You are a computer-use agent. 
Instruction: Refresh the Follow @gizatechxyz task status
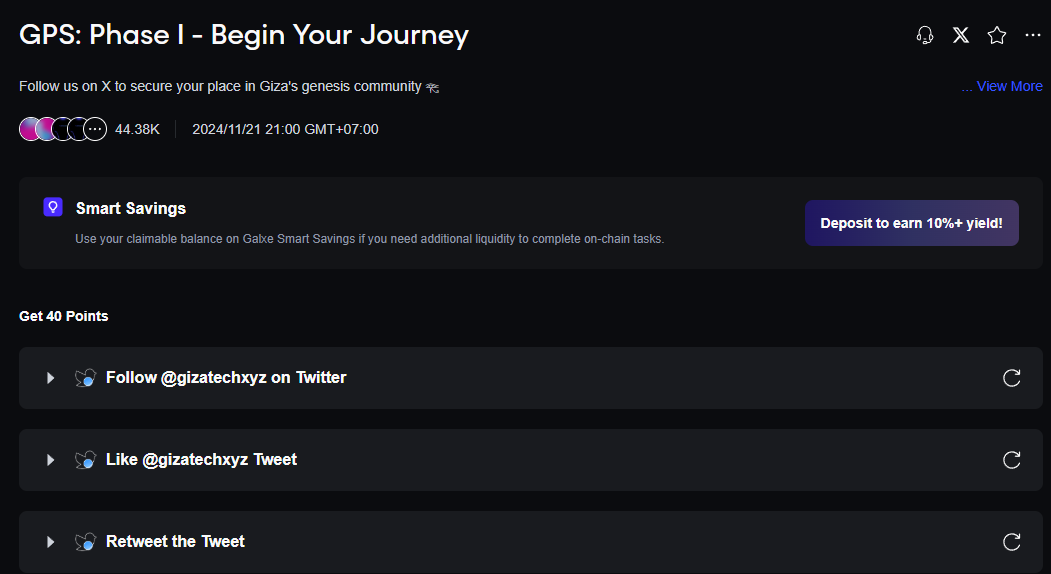click(x=1012, y=378)
